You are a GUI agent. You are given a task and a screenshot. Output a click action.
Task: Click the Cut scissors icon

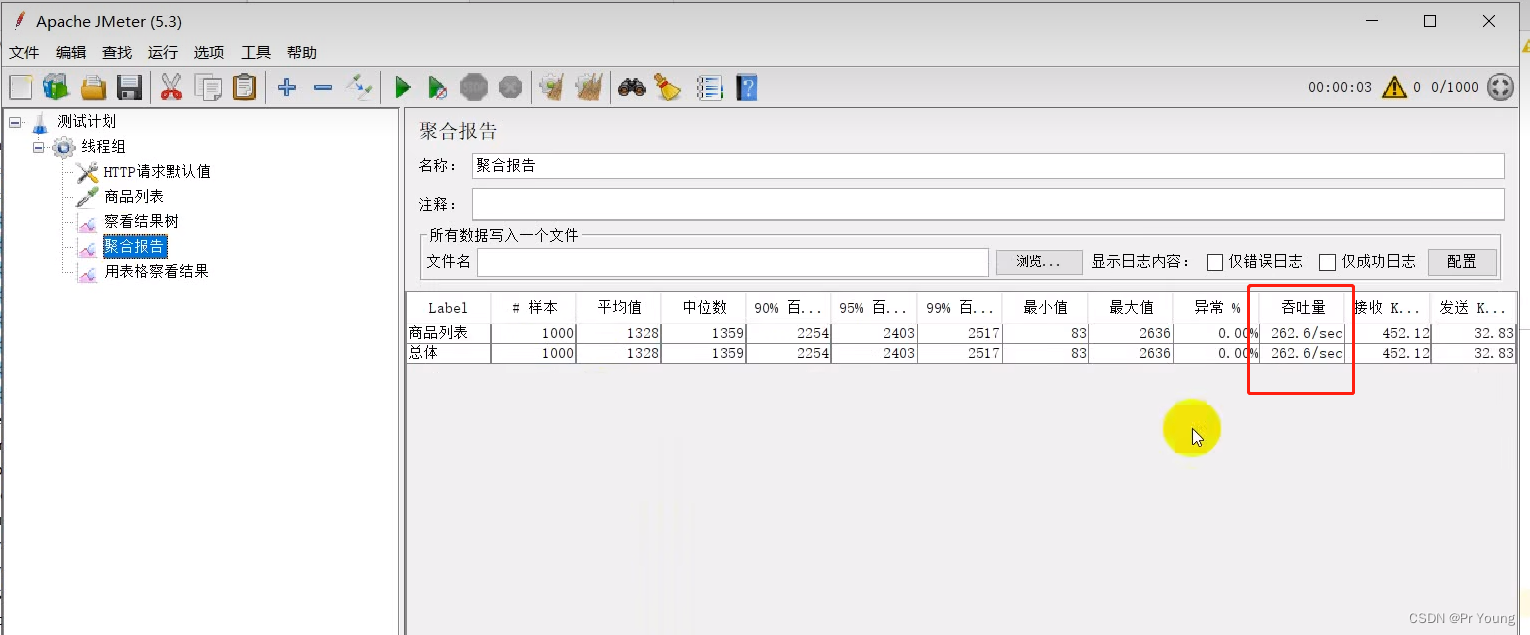pyautogui.click(x=171, y=88)
